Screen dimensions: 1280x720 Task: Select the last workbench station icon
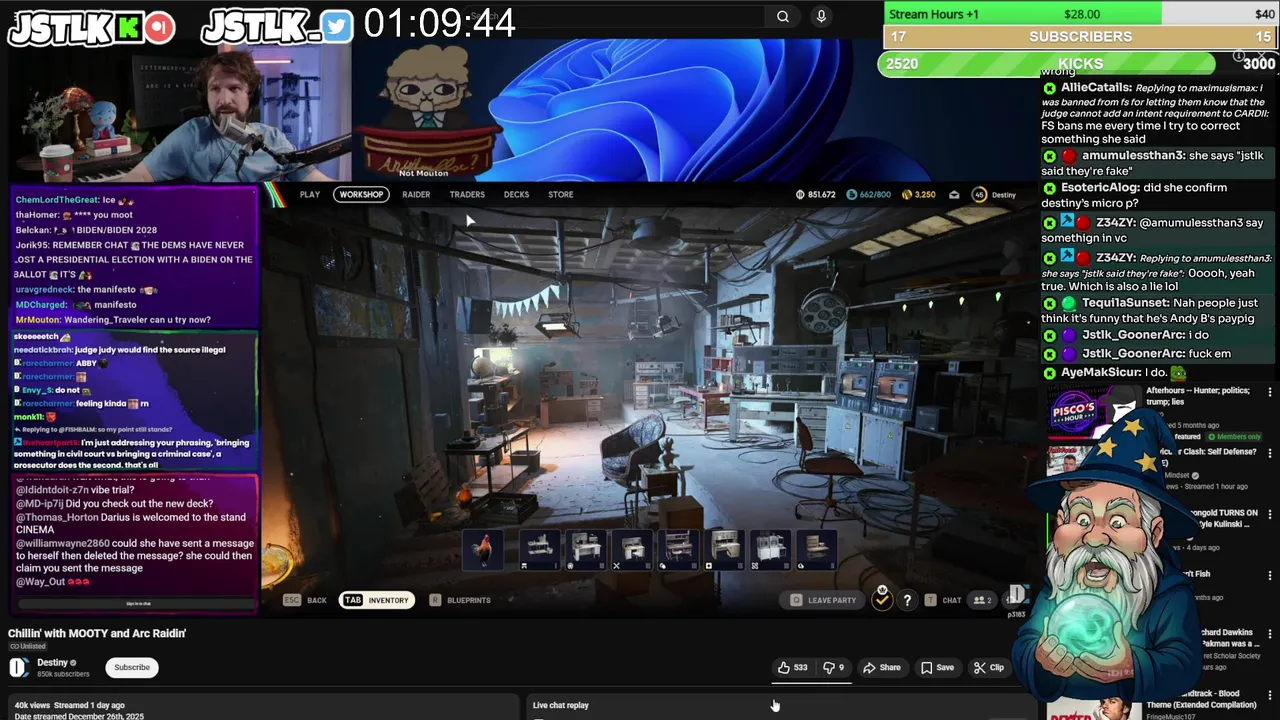tap(816, 550)
